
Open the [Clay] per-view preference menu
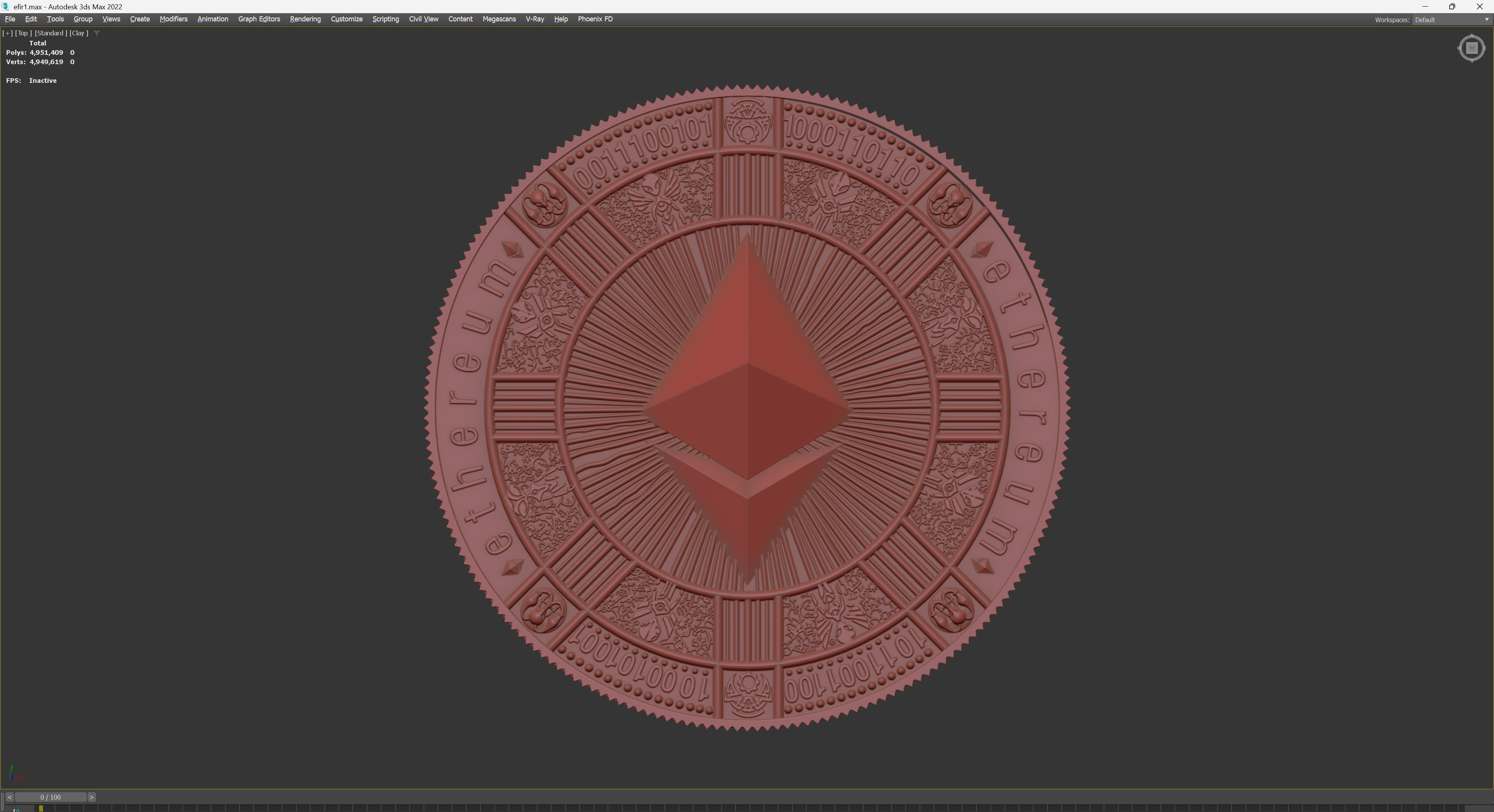coord(79,33)
